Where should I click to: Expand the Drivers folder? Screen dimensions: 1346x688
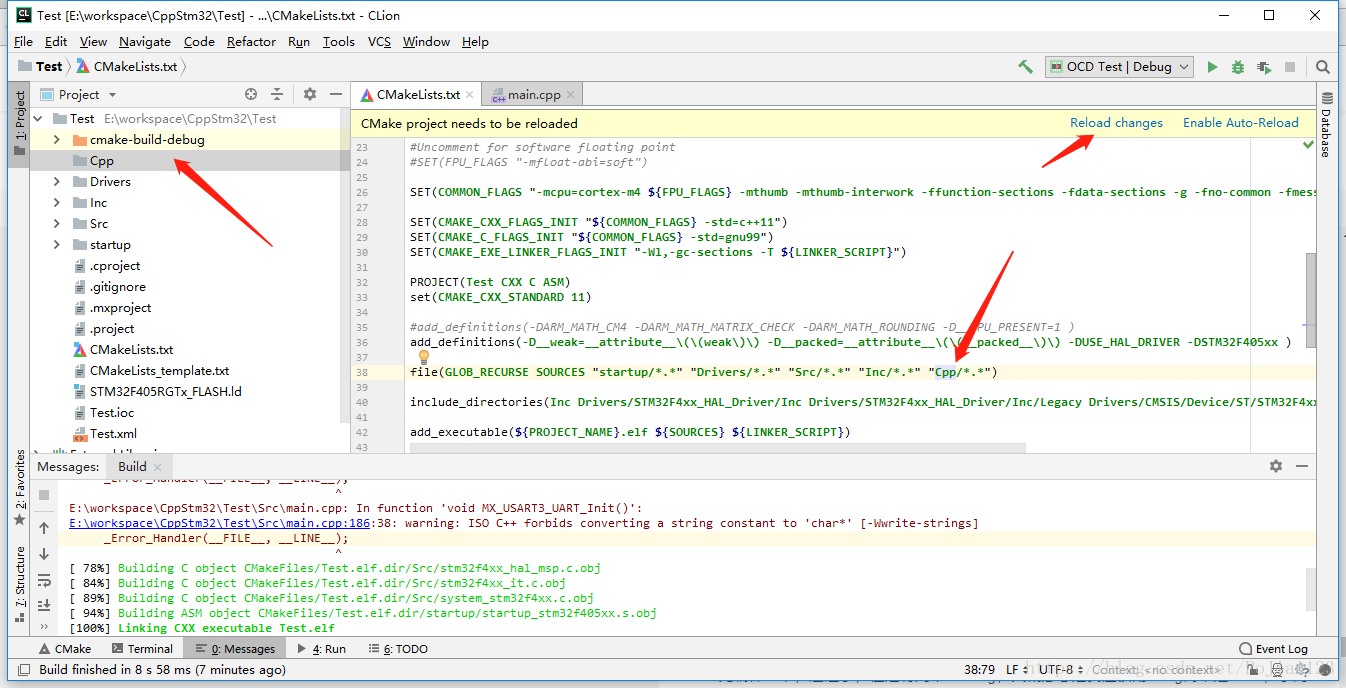(56, 182)
